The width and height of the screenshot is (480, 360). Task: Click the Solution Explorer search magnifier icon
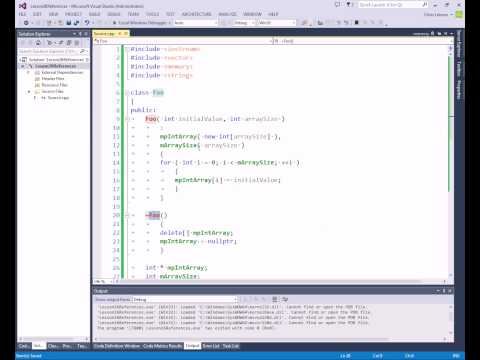tap(82, 51)
